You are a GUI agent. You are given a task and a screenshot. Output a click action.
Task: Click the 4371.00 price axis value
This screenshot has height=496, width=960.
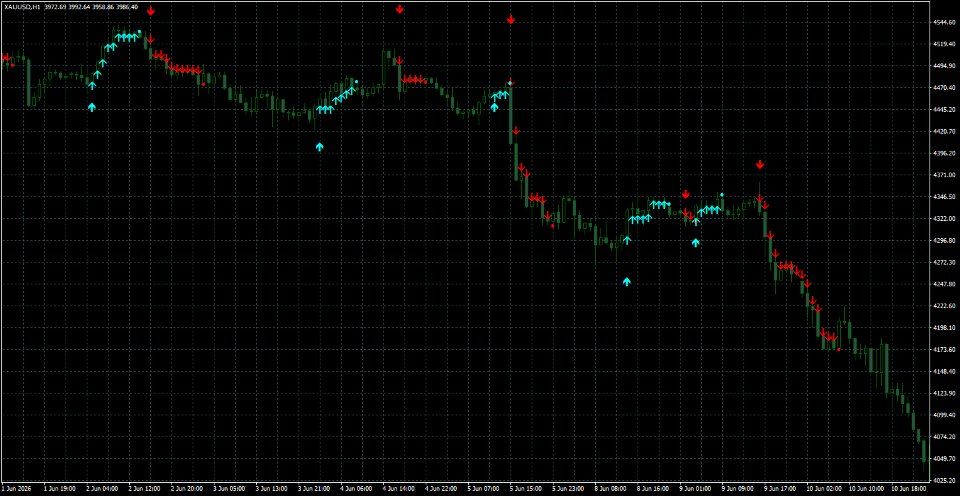click(945, 175)
